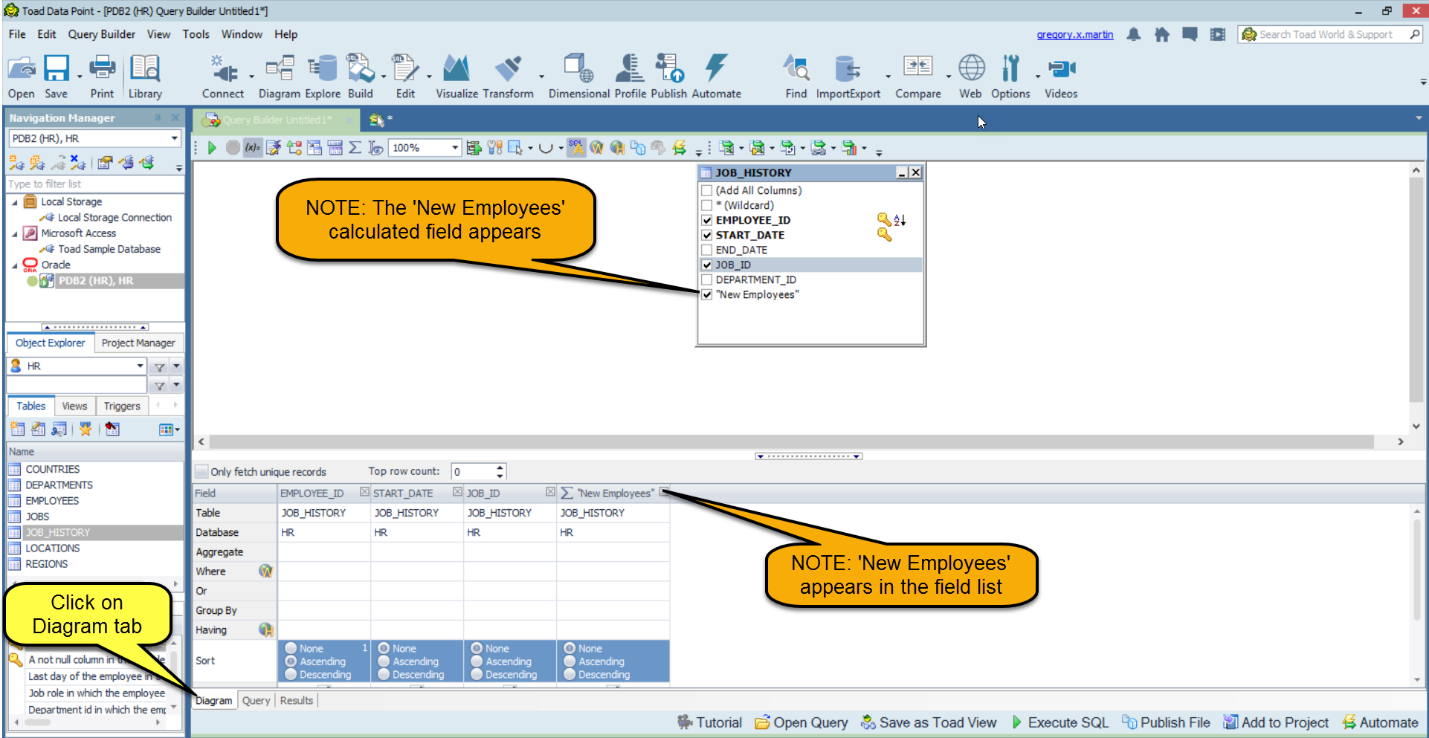Image resolution: width=1429 pixels, height=738 pixels.
Task: Toggle the (Add All Columns) checkbox
Action: (x=707, y=190)
